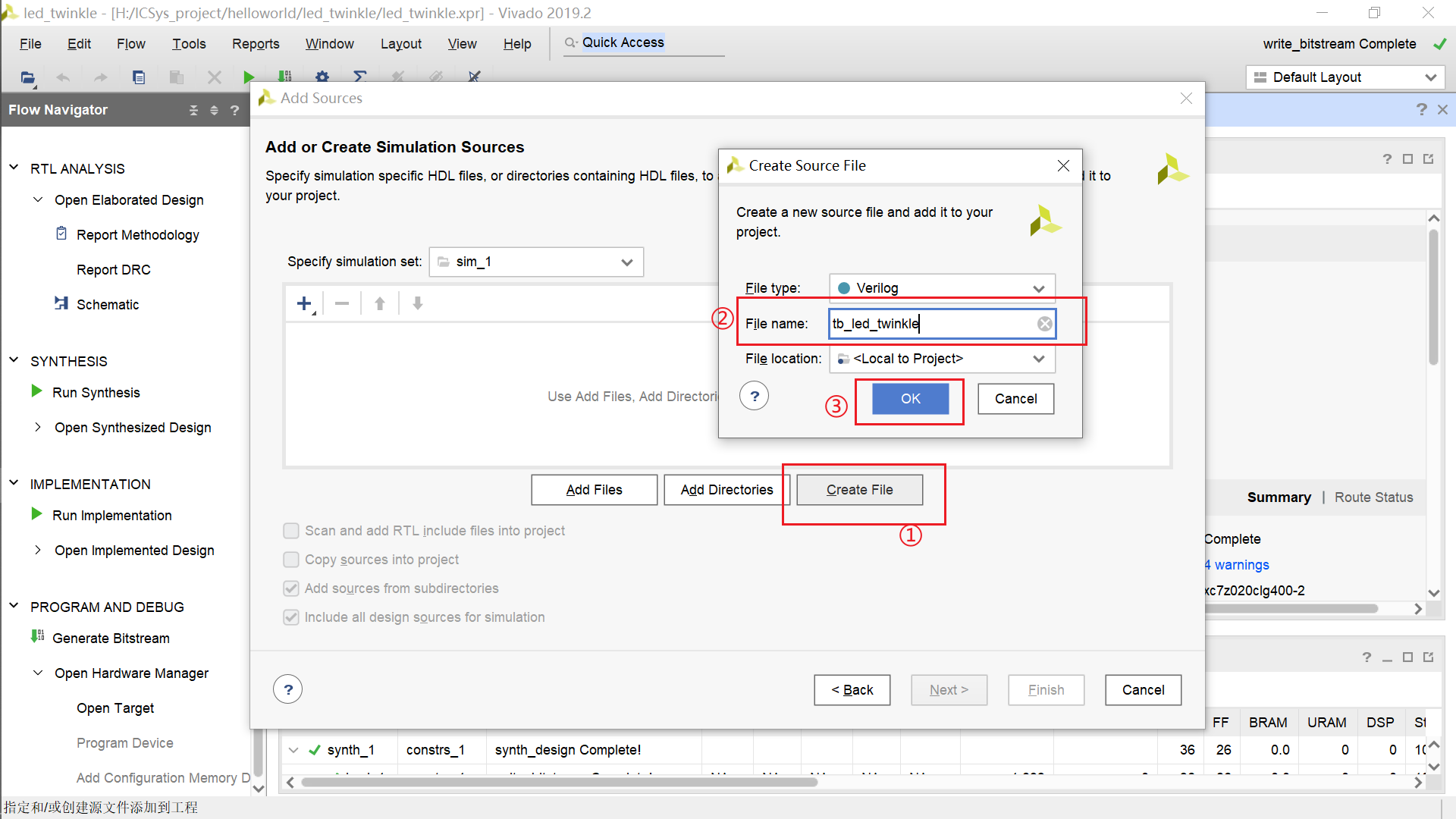1456x819 pixels.
Task: Toggle Include all design sources for simulation
Action: click(291, 617)
